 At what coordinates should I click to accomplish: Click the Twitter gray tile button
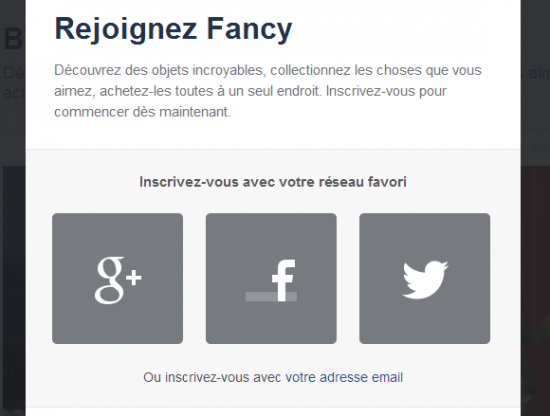coord(424,279)
